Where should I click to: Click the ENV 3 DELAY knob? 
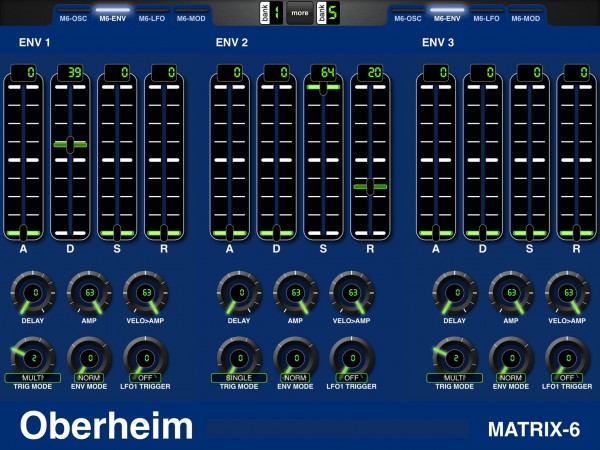pos(455,293)
